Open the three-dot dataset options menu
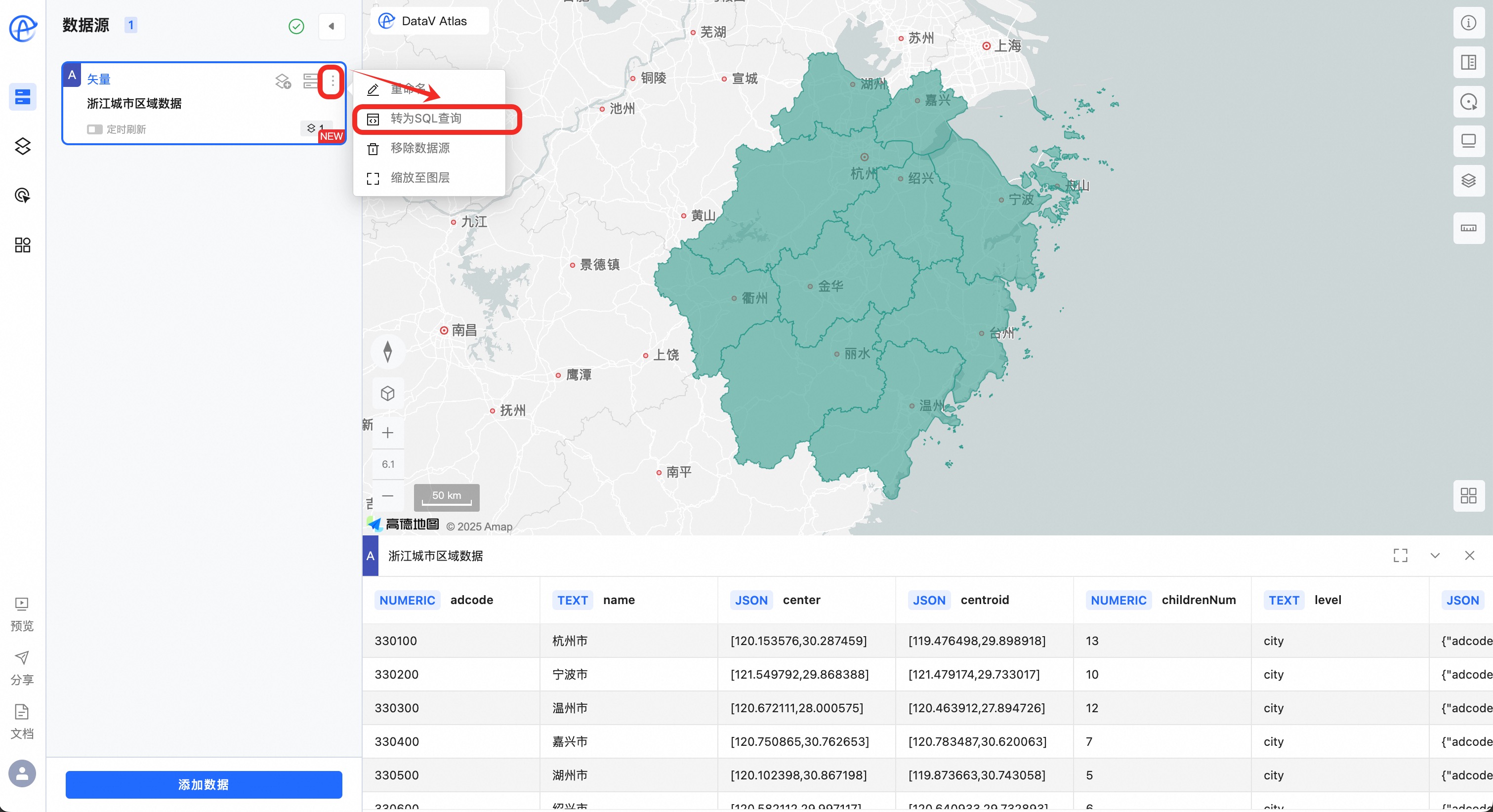 pos(332,81)
